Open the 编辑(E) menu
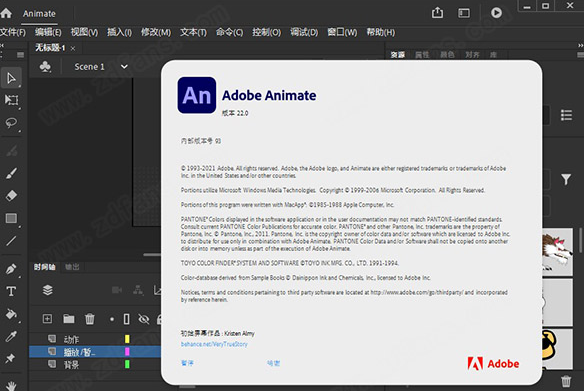584x391 pixels. pos(48,32)
